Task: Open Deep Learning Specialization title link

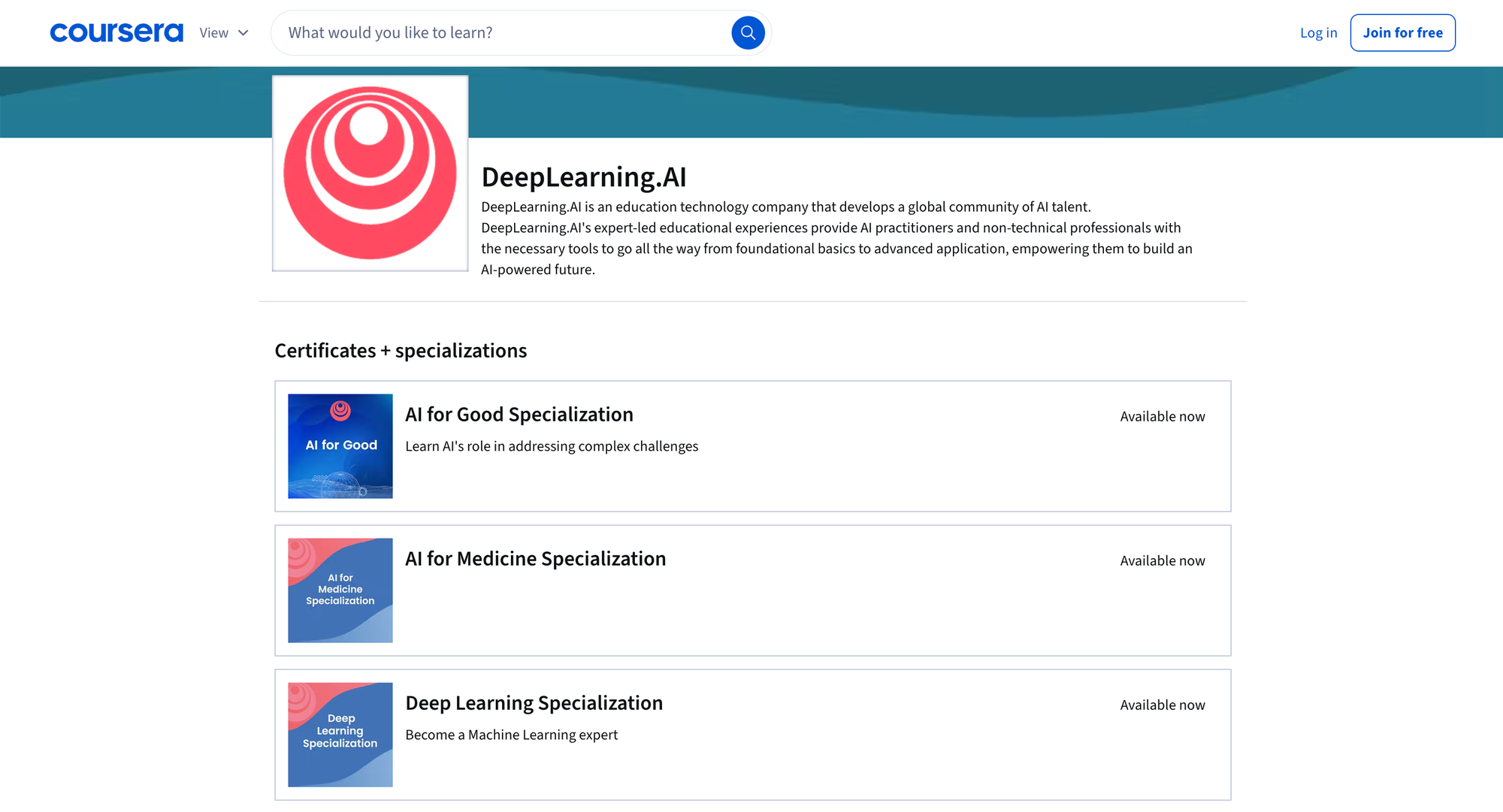Action: [x=534, y=703]
